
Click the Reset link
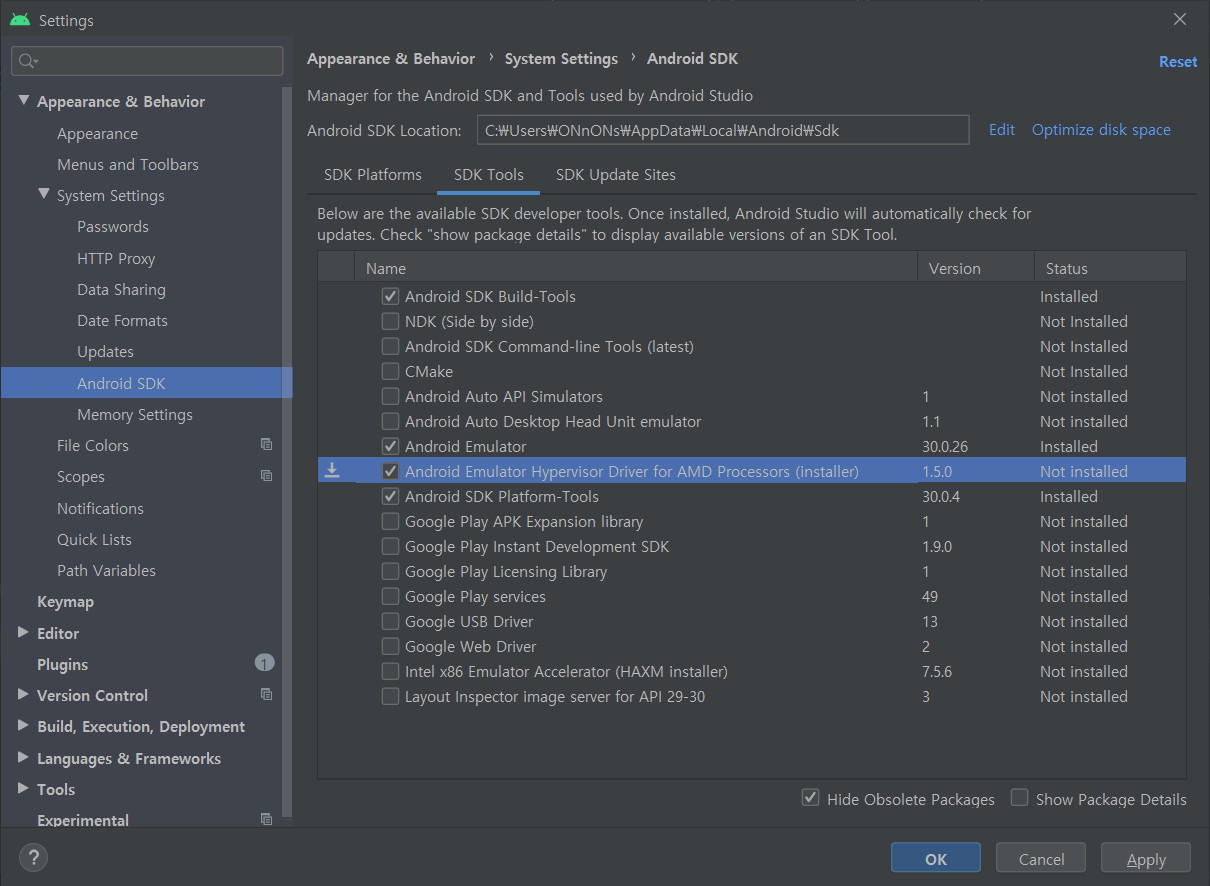pos(1178,61)
